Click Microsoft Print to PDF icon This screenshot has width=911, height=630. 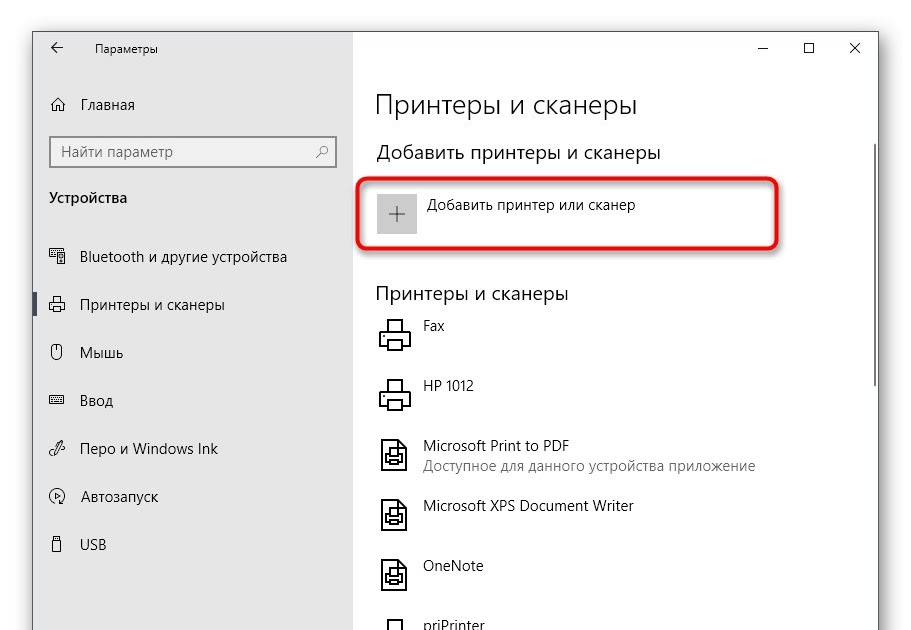click(x=394, y=454)
